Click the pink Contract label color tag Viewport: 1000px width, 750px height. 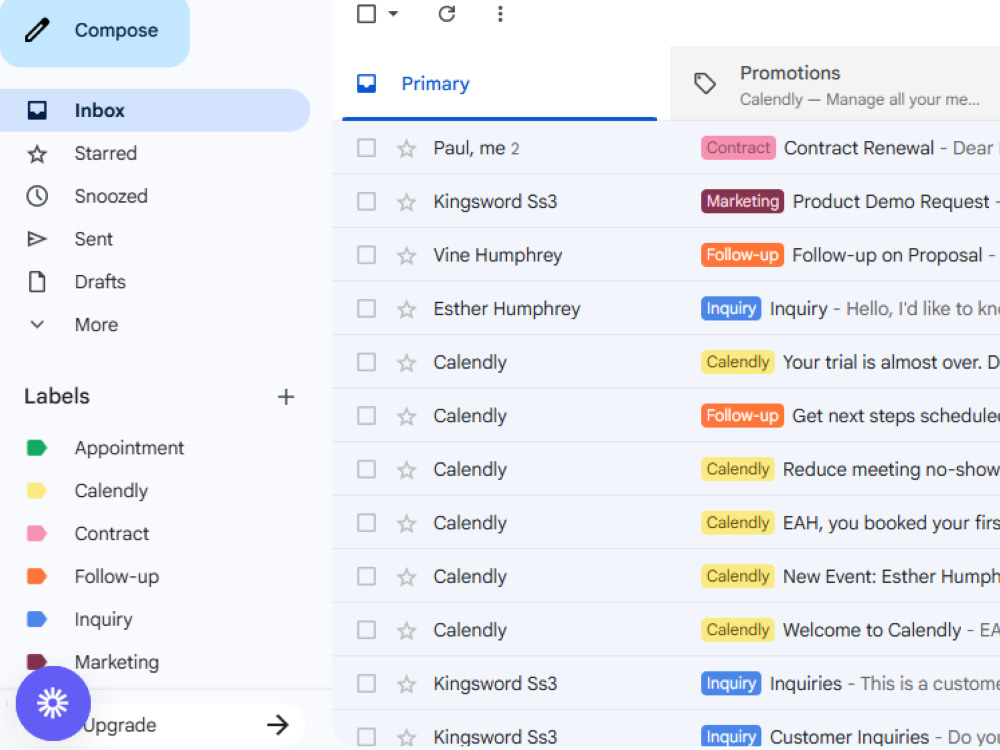coord(36,533)
